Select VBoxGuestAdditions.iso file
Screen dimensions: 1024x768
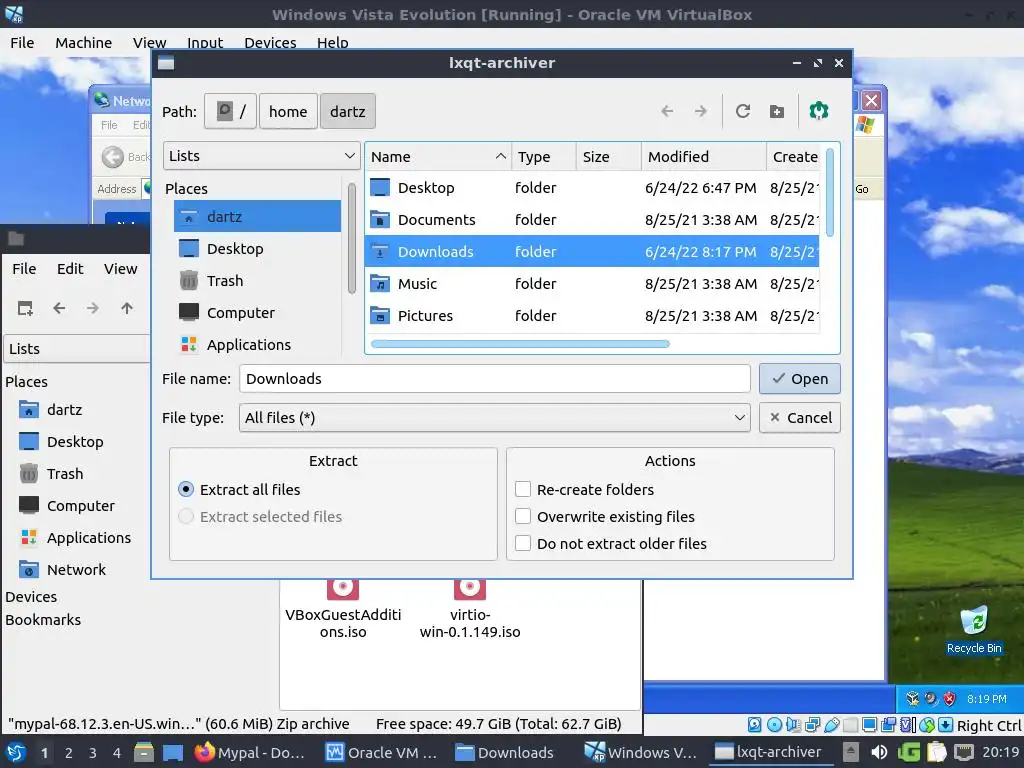coord(343,607)
